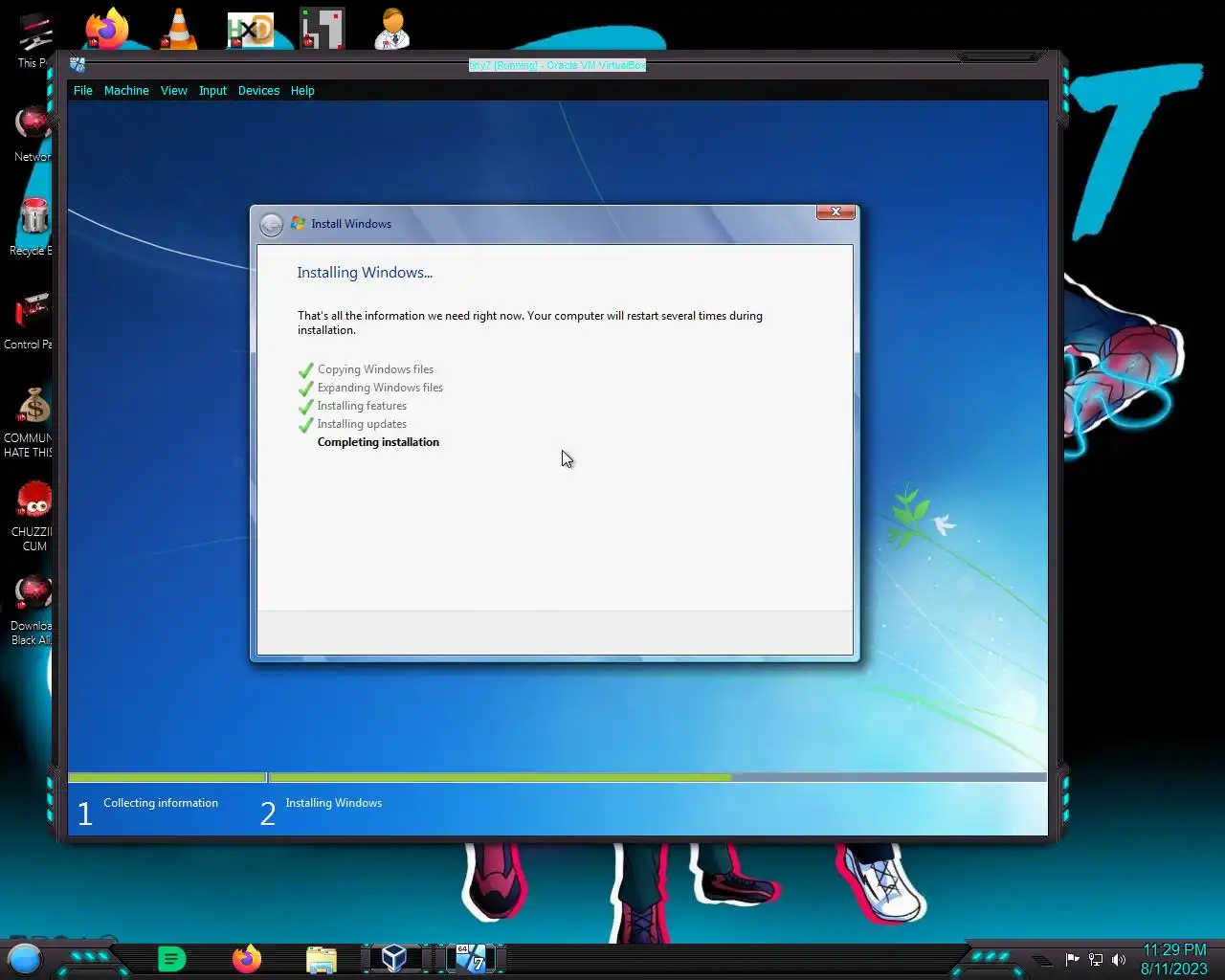Click the checkmark beside Installing features
Viewport: 1225px width, 980px height.
(x=306, y=406)
